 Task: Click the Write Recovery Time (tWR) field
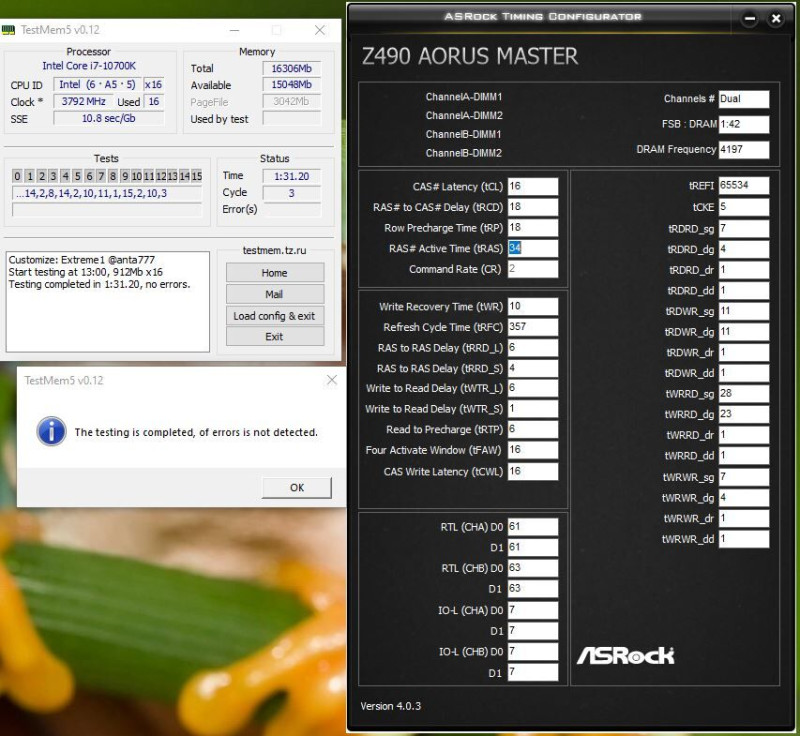[x=533, y=306]
